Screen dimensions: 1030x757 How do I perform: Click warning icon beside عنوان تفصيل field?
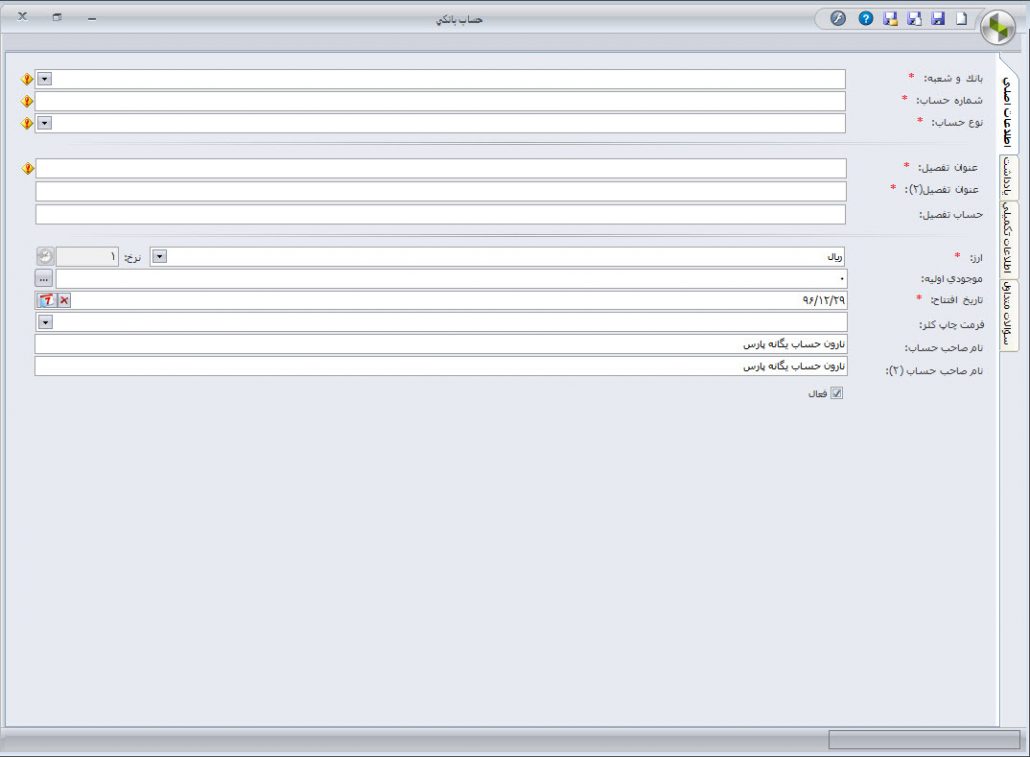click(28, 168)
